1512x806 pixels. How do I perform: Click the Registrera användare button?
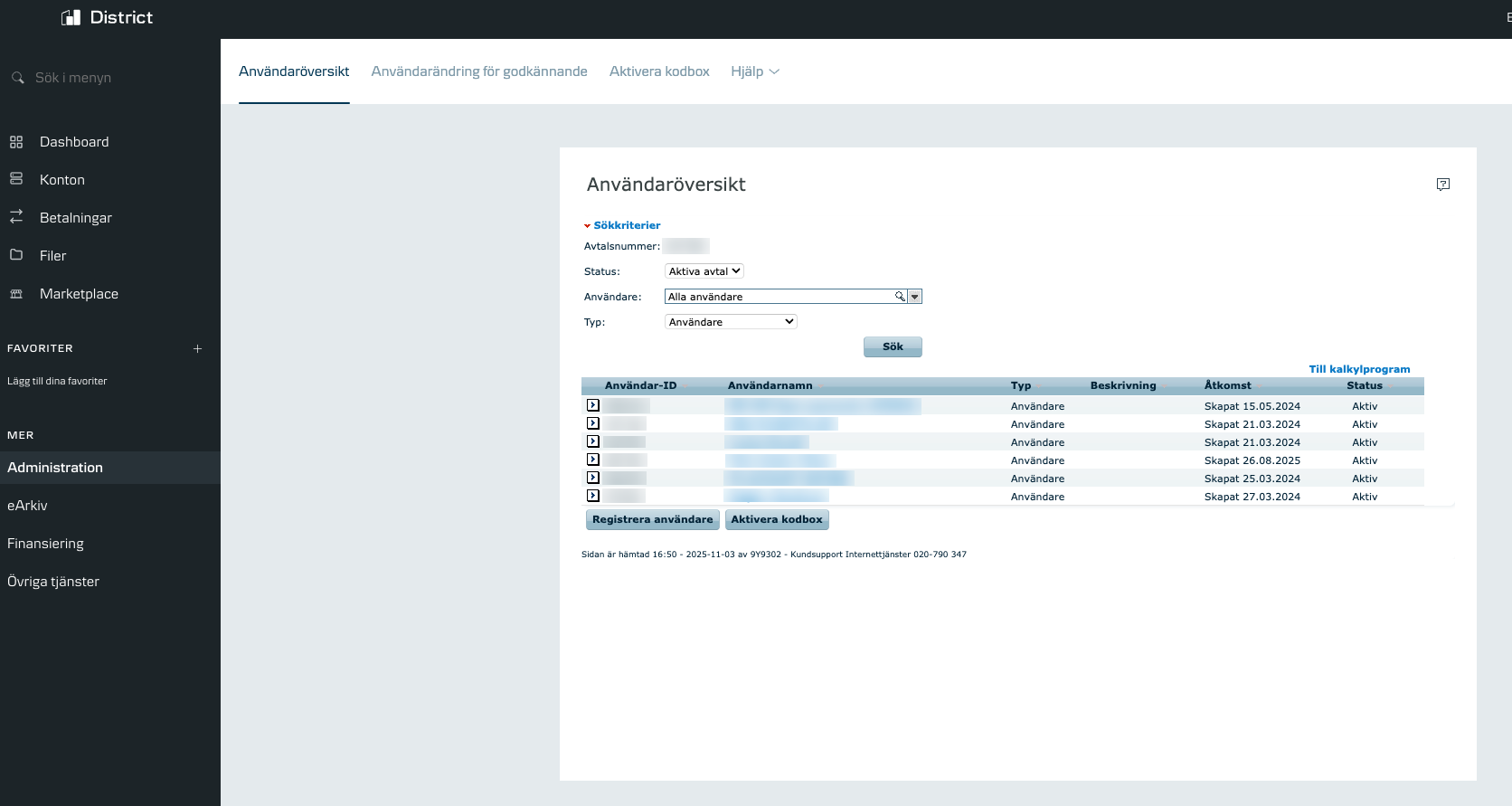point(653,519)
